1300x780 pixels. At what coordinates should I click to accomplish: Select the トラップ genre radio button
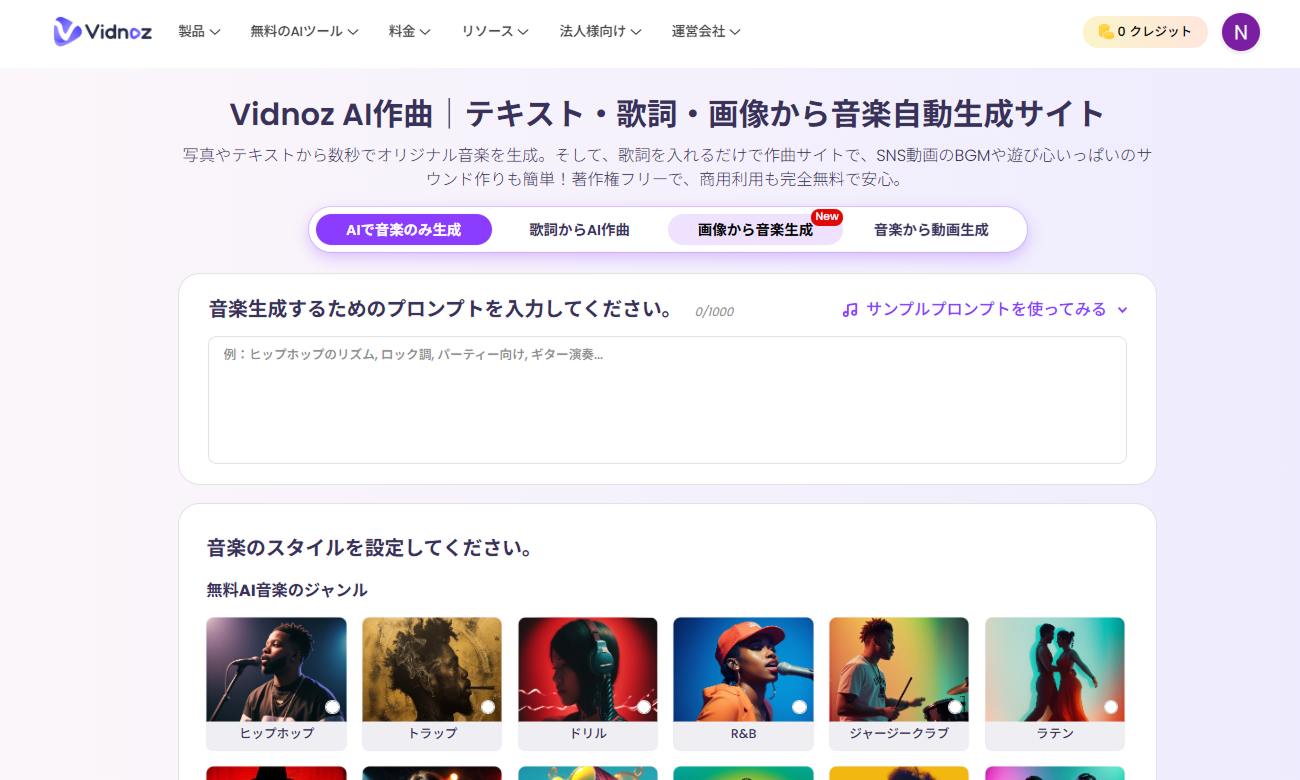(x=488, y=707)
